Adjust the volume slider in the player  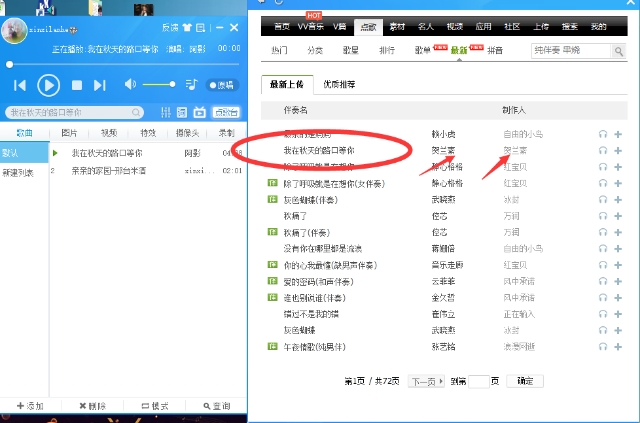pos(160,85)
